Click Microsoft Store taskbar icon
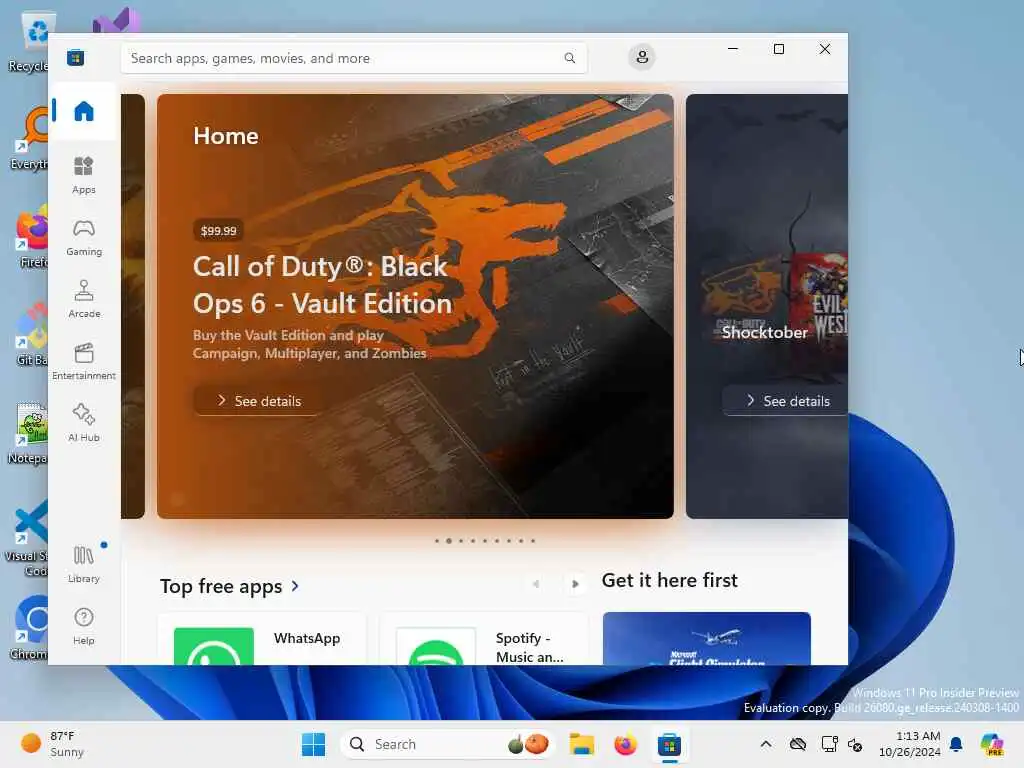The width and height of the screenshot is (1024, 768). (669, 744)
